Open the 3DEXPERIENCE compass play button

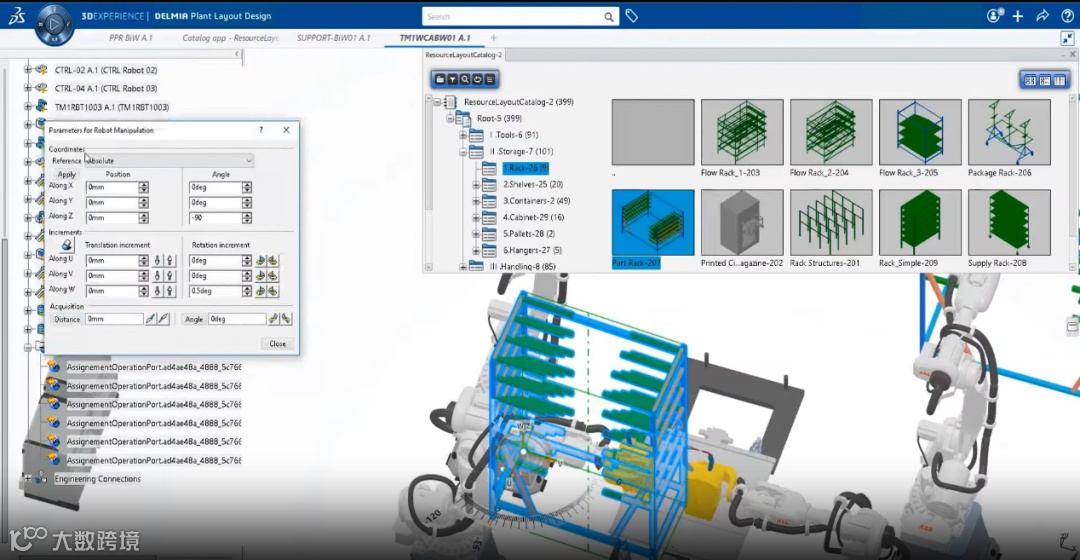[x=54, y=23]
